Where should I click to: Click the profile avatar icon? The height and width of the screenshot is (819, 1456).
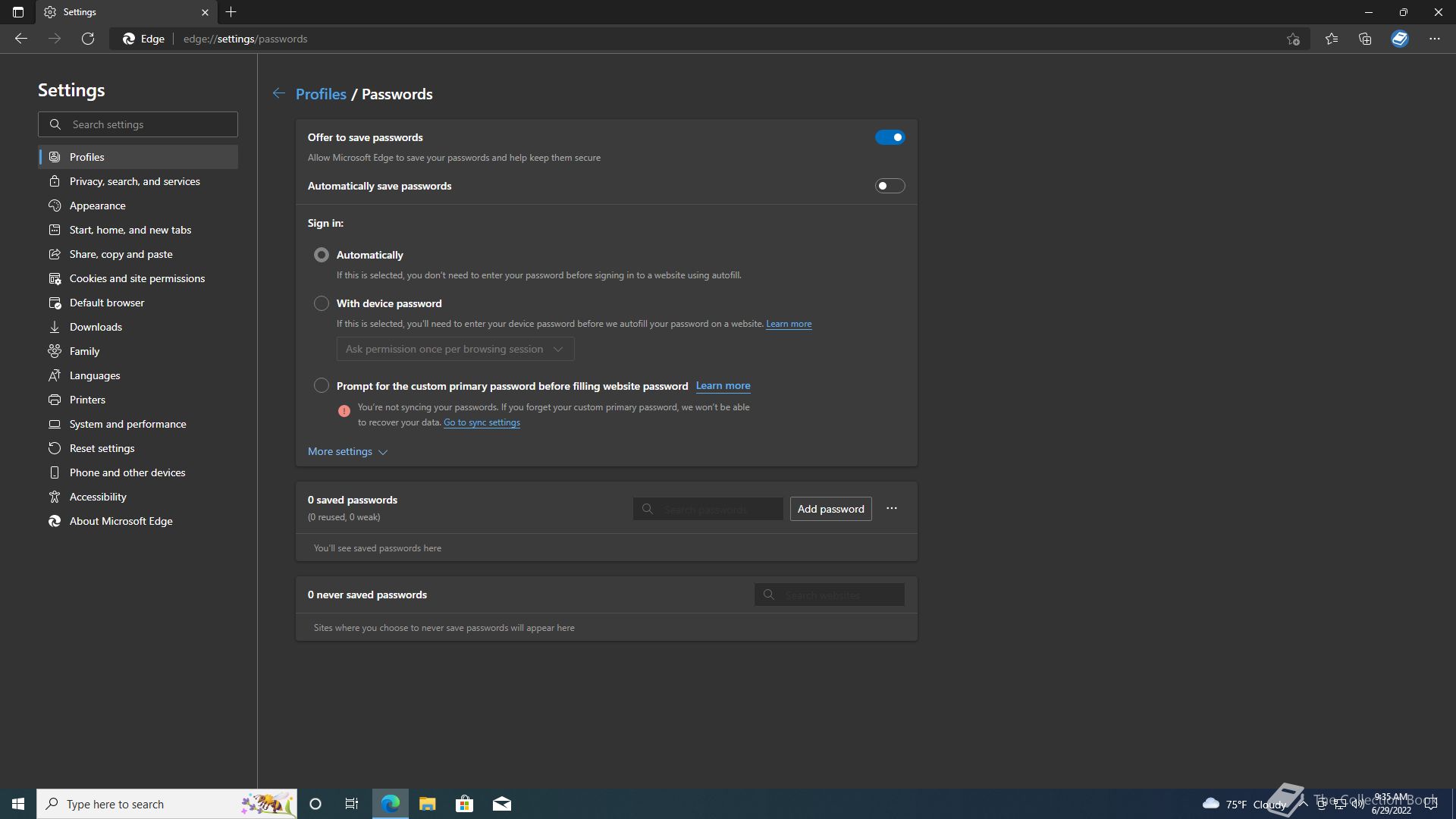pos(1400,39)
